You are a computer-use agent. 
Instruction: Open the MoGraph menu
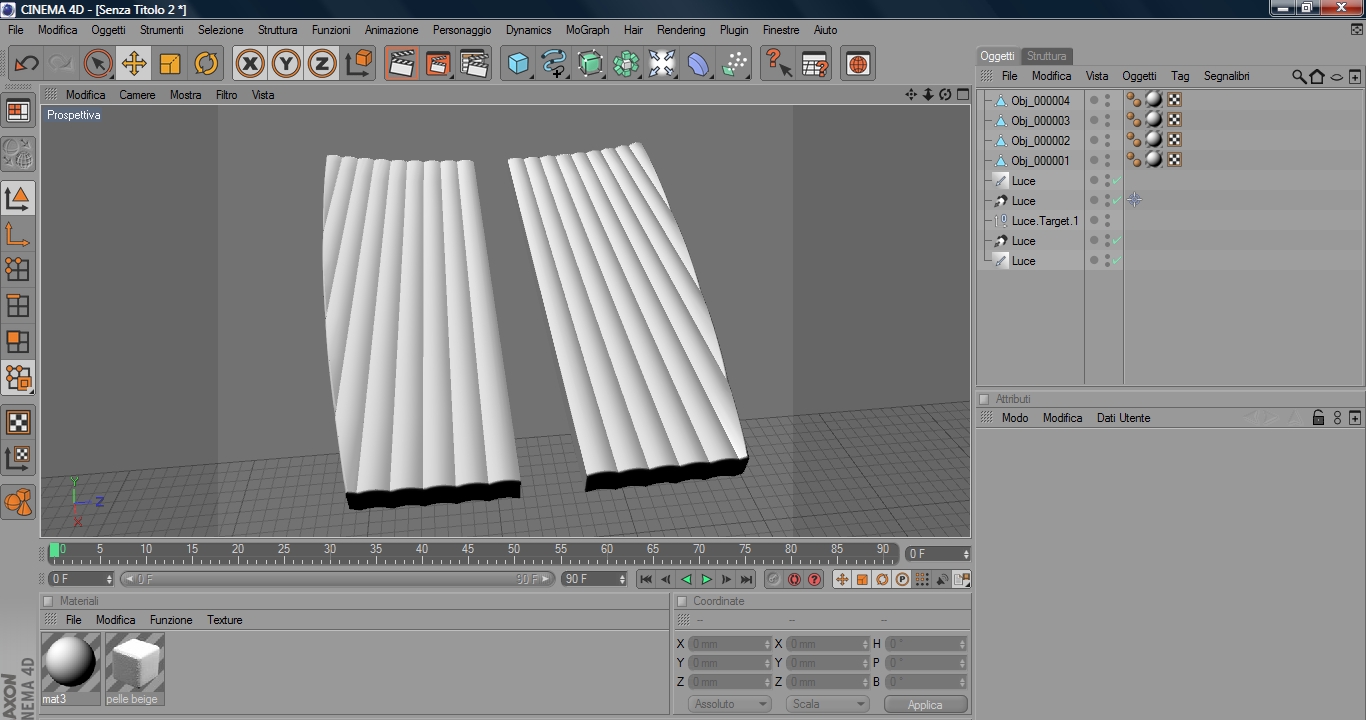tap(587, 30)
